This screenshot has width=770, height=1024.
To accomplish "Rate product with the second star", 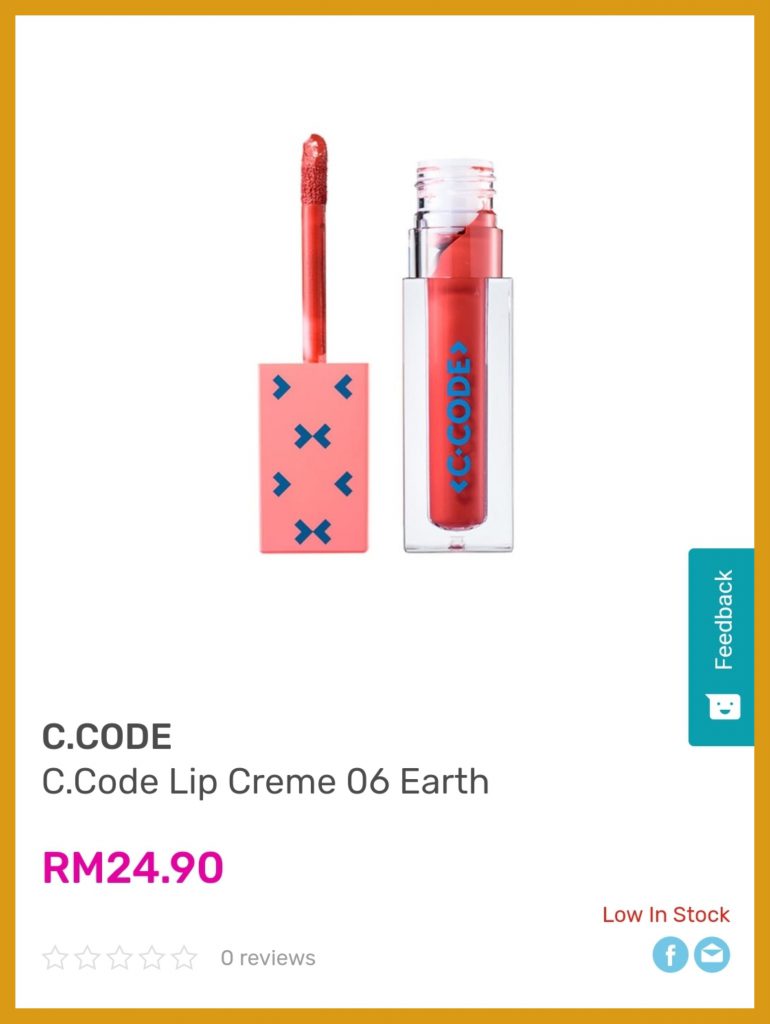I will coord(87,958).
